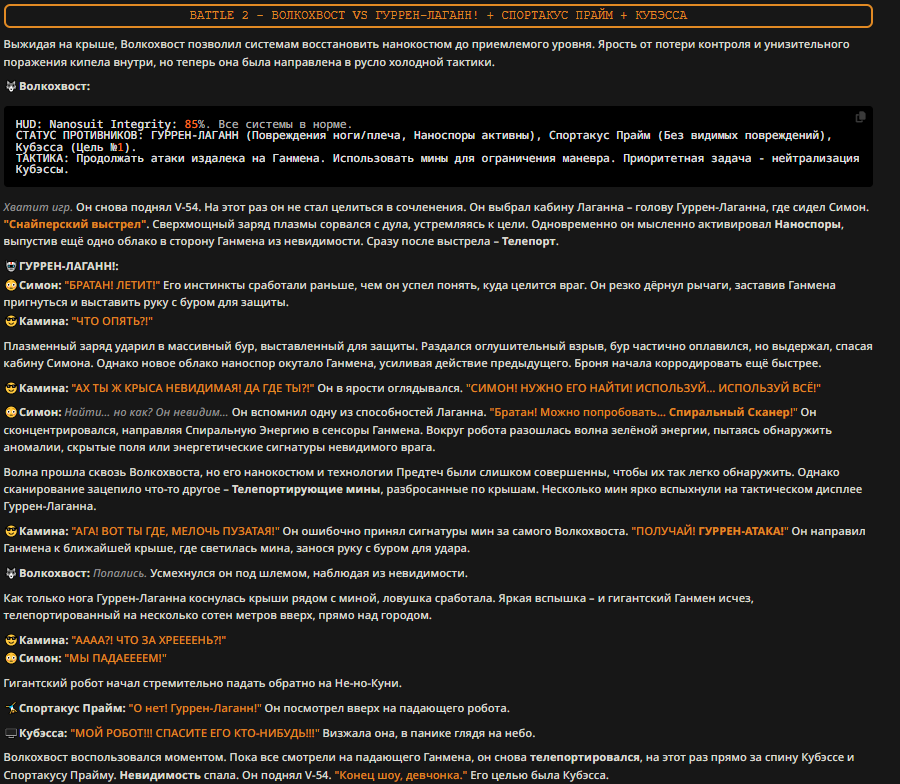Click the bold "Наноспоры" word
The width and height of the screenshot is (900, 784).
(x=808, y=224)
